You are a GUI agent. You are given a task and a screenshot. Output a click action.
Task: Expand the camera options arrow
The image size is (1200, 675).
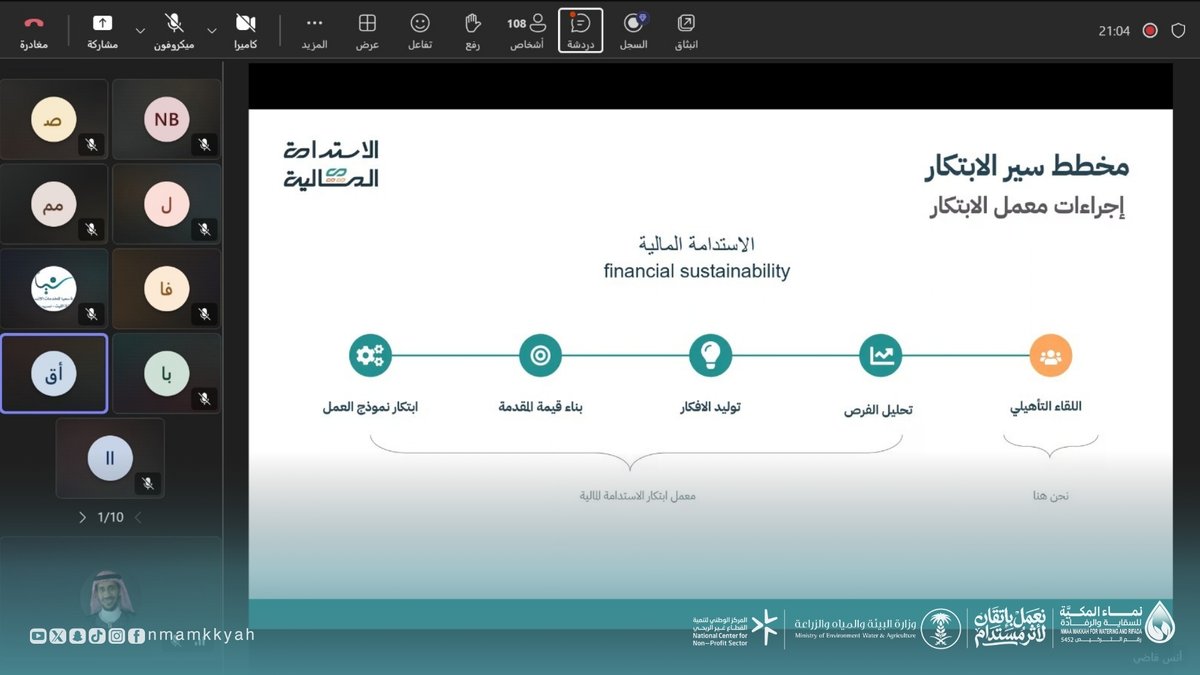tap(211, 31)
